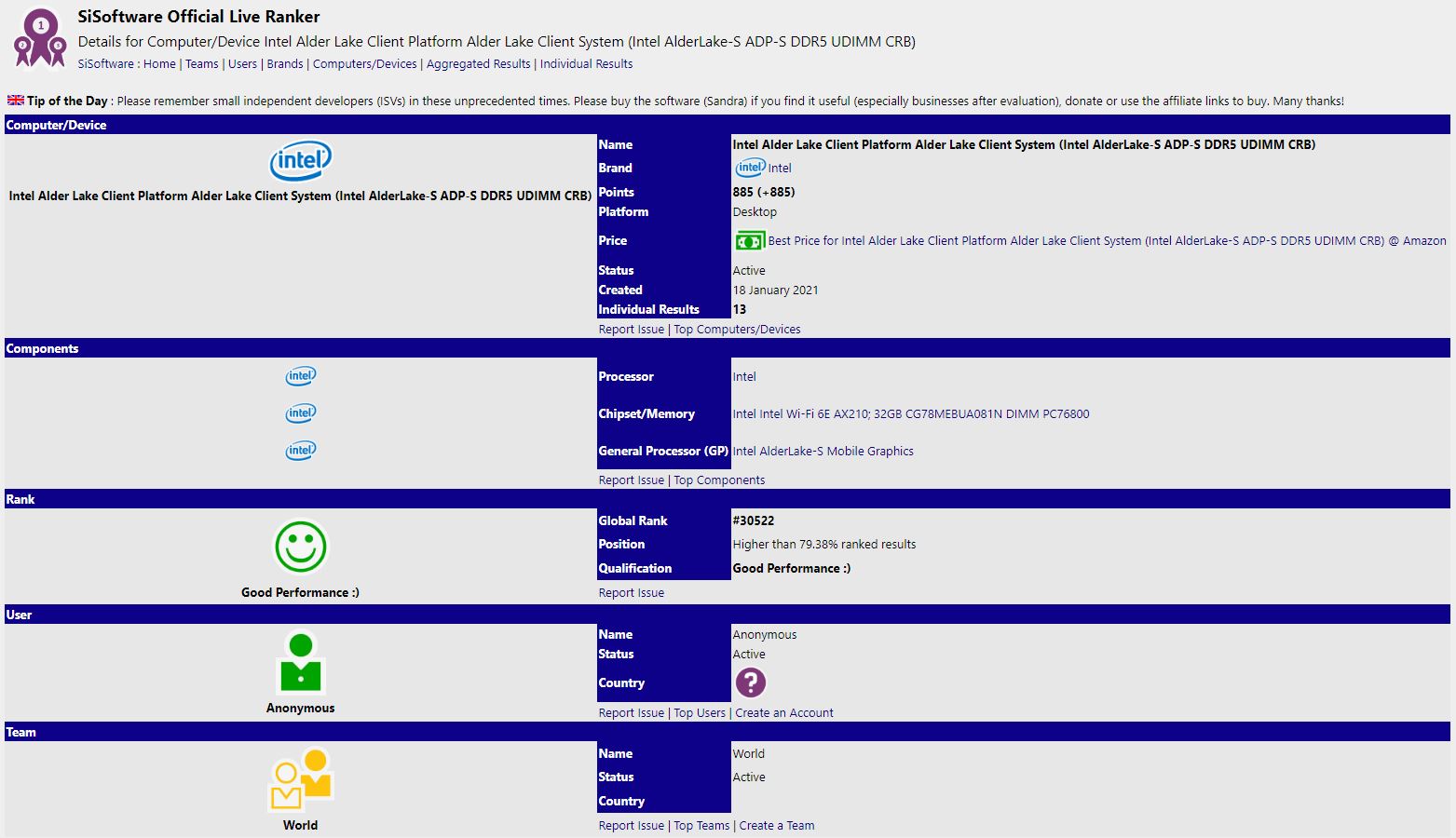This screenshot has height=838, width=1456.
Task: Click the 'World' name value in Team table
Action: click(x=749, y=754)
